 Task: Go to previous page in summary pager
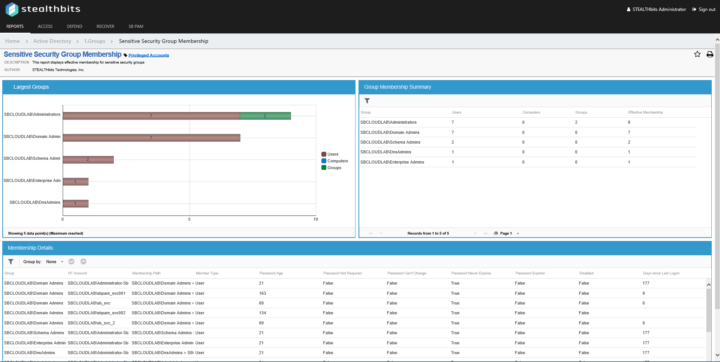pyautogui.click(x=381, y=233)
